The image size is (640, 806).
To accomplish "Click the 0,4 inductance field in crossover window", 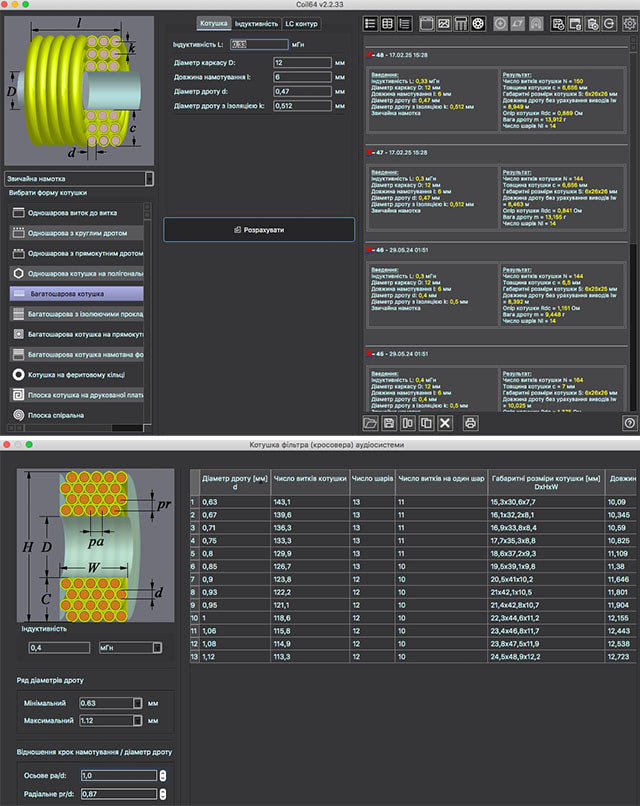I will [x=59, y=648].
